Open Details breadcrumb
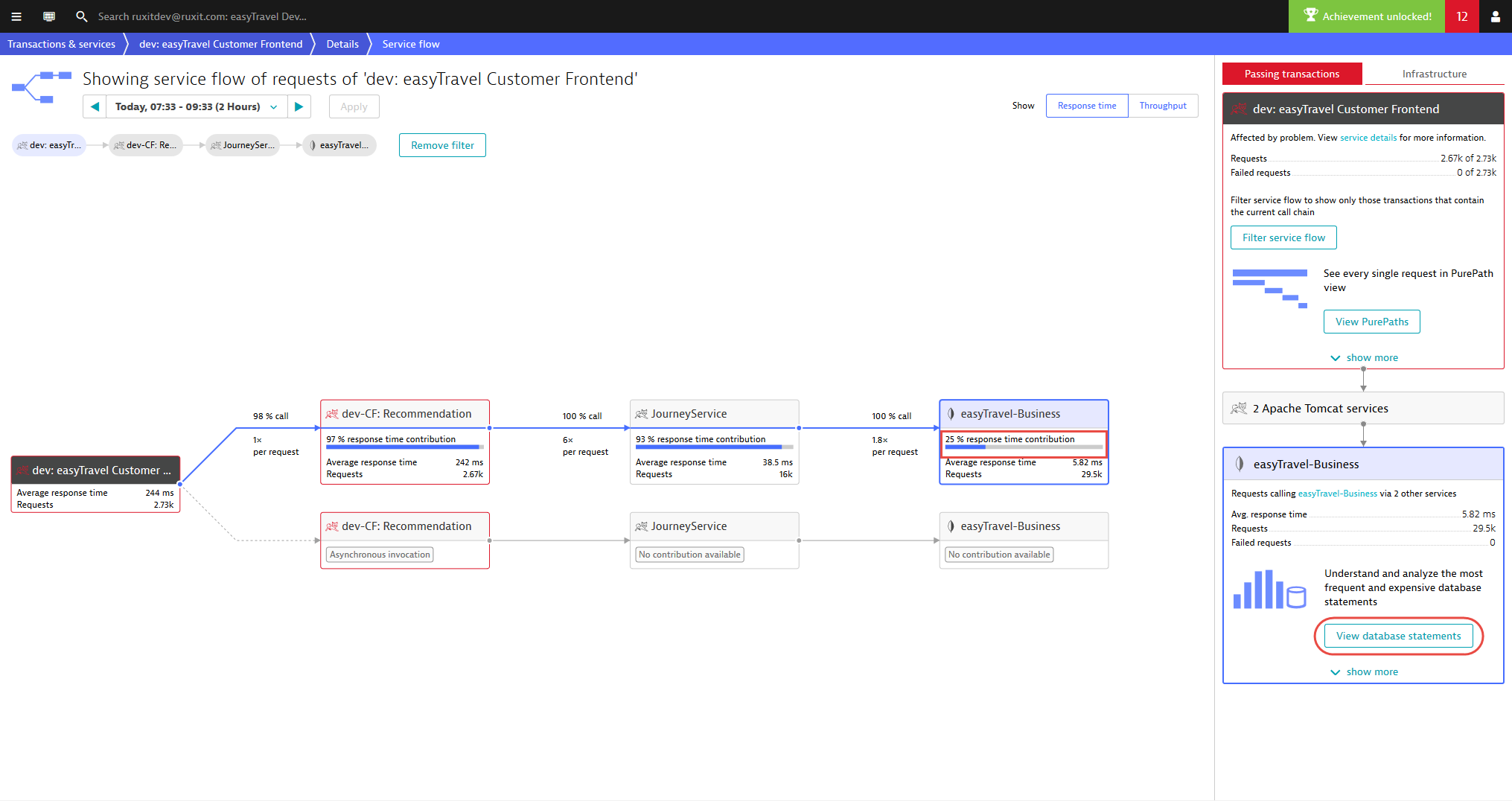This screenshot has height=801, width=1512. (342, 44)
